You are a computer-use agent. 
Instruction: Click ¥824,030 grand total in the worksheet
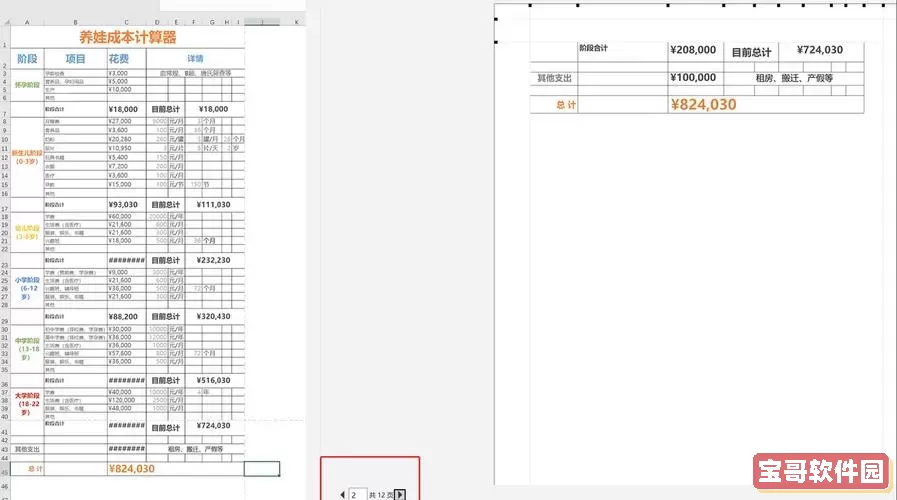pyautogui.click(x=132, y=469)
